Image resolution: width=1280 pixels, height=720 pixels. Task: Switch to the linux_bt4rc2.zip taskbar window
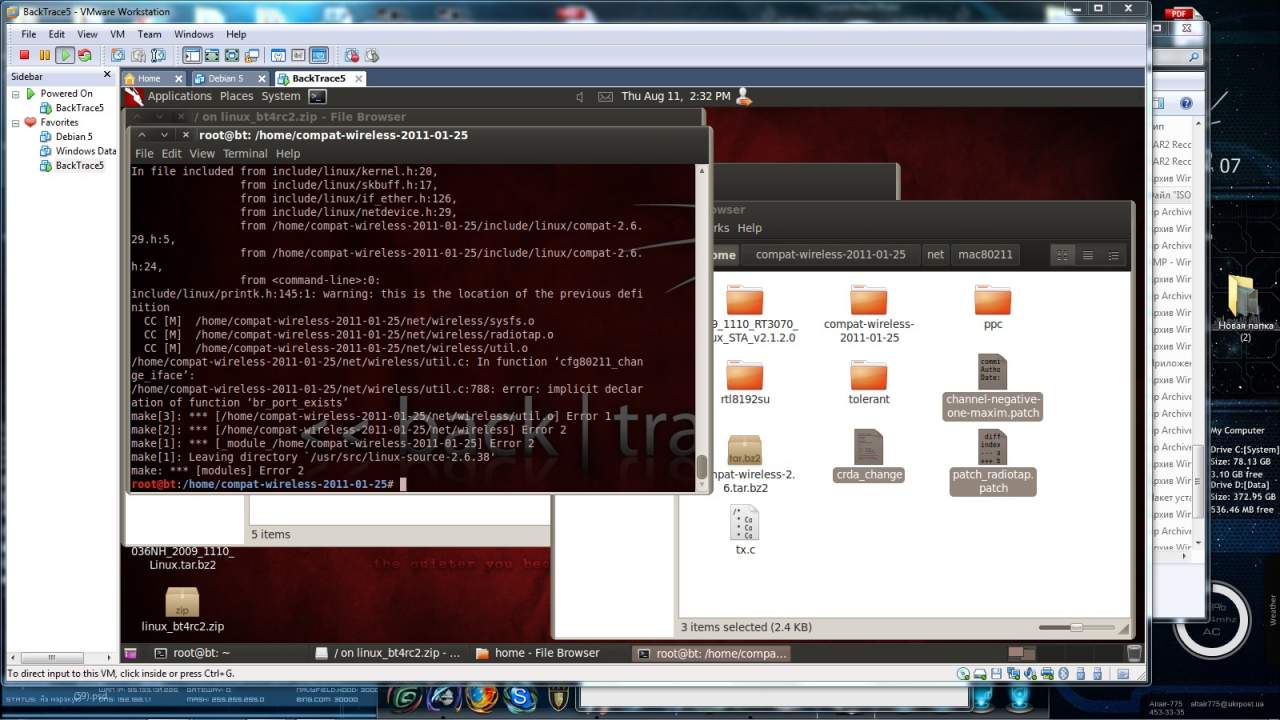point(388,653)
